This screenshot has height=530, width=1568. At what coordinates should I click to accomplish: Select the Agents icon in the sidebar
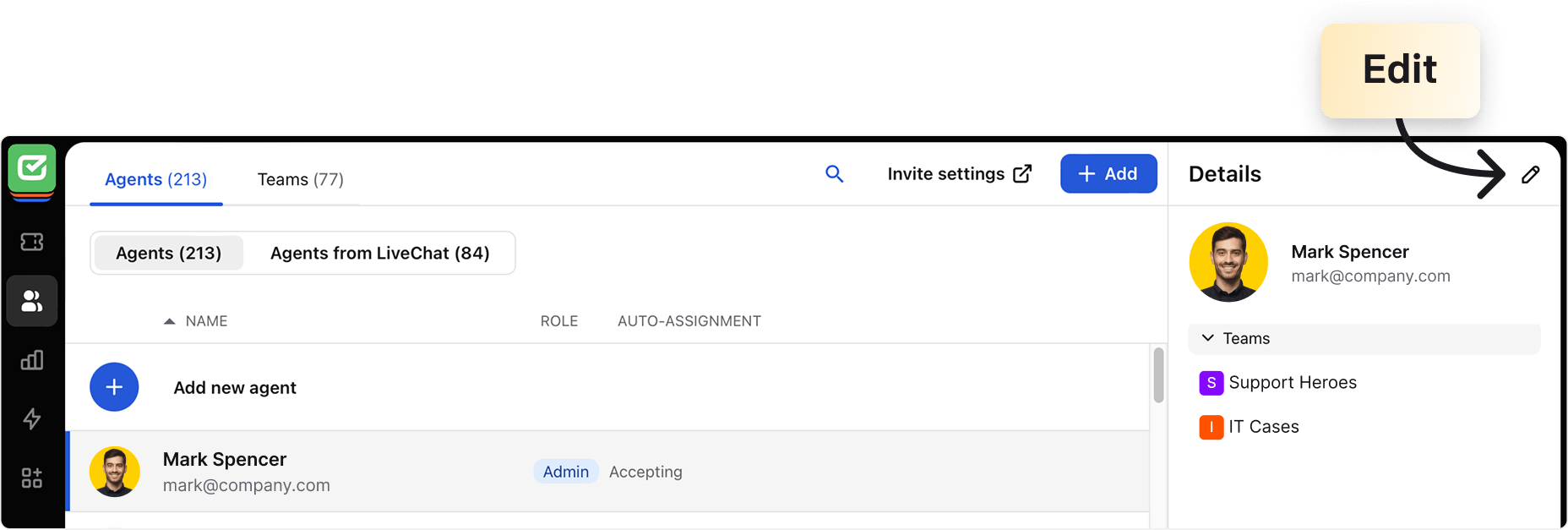(x=31, y=300)
